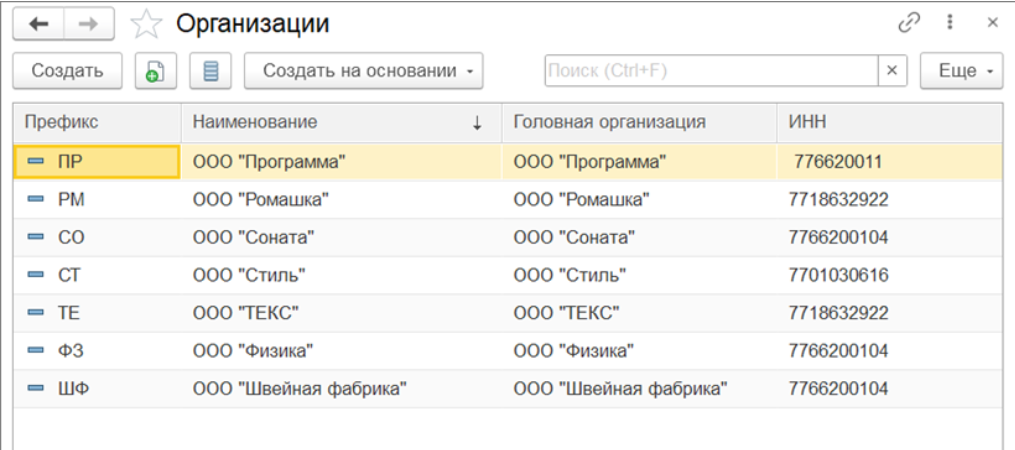The height and width of the screenshot is (450, 1015).
Task: Click the row icon beside СТ
Action: [36, 275]
